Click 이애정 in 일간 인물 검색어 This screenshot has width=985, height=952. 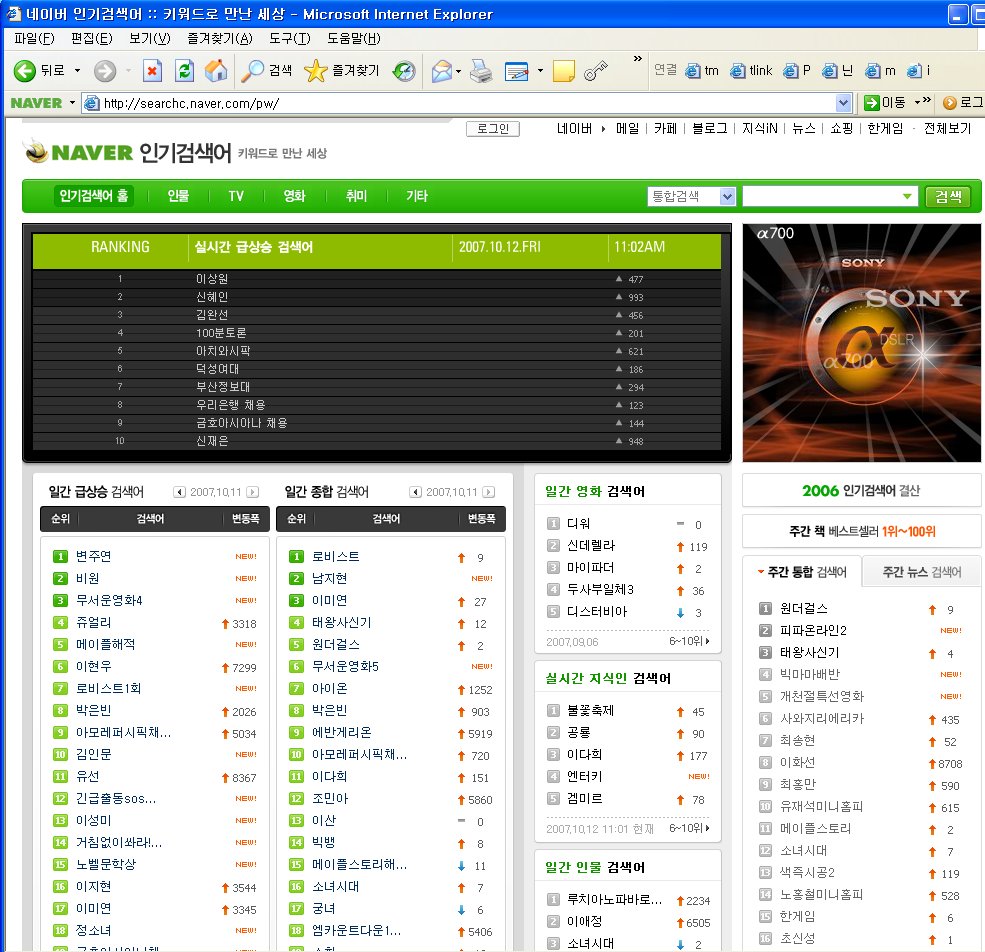(x=584, y=921)
